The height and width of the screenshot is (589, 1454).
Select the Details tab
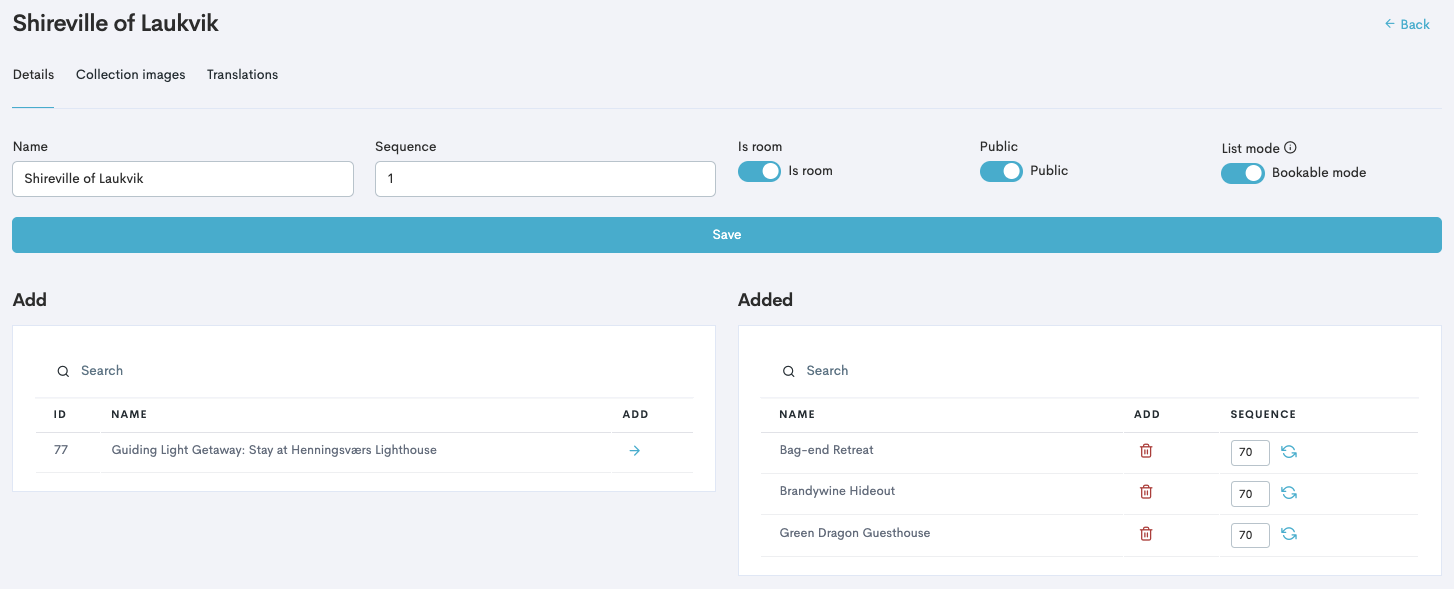point(33,75)
